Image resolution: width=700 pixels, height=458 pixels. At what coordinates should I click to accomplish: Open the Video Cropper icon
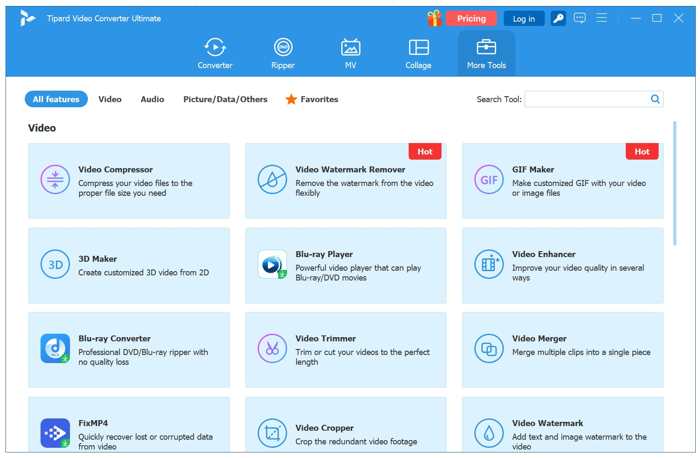point(272,433)
